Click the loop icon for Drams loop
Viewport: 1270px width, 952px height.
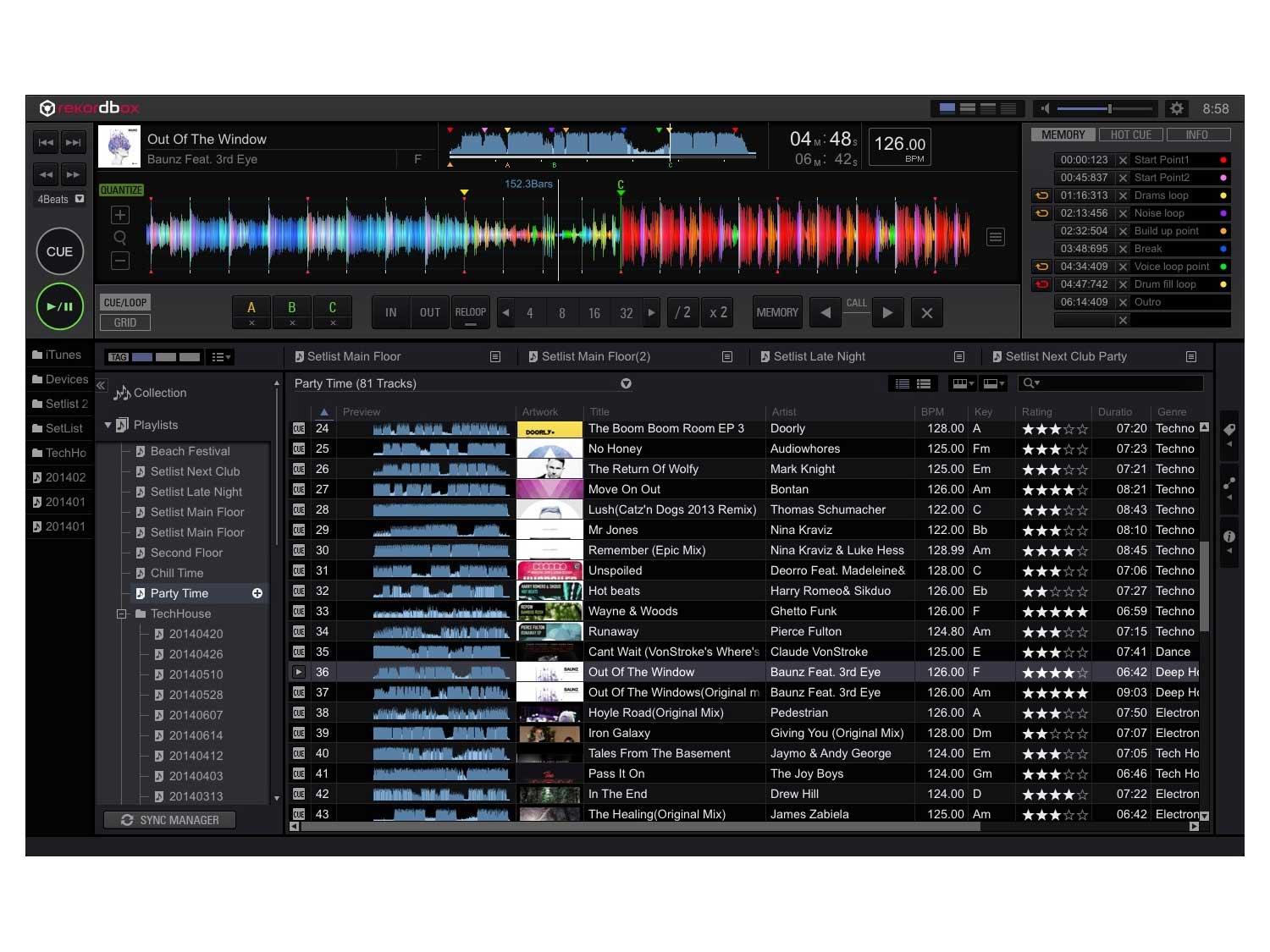tap(1041, 195)
